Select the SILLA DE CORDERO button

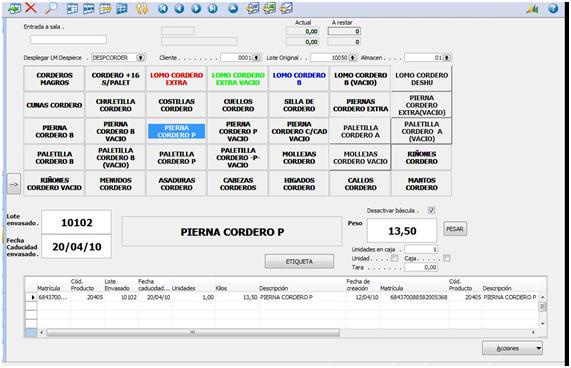299,105
